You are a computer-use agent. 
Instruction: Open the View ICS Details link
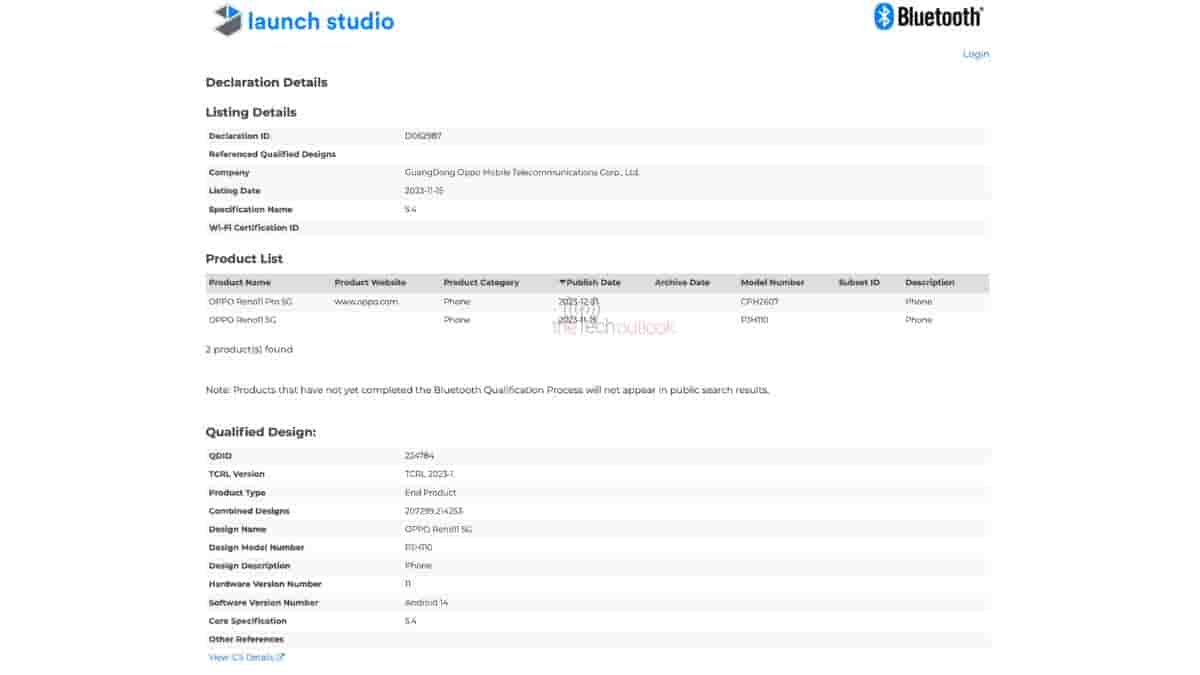[240, 657]
